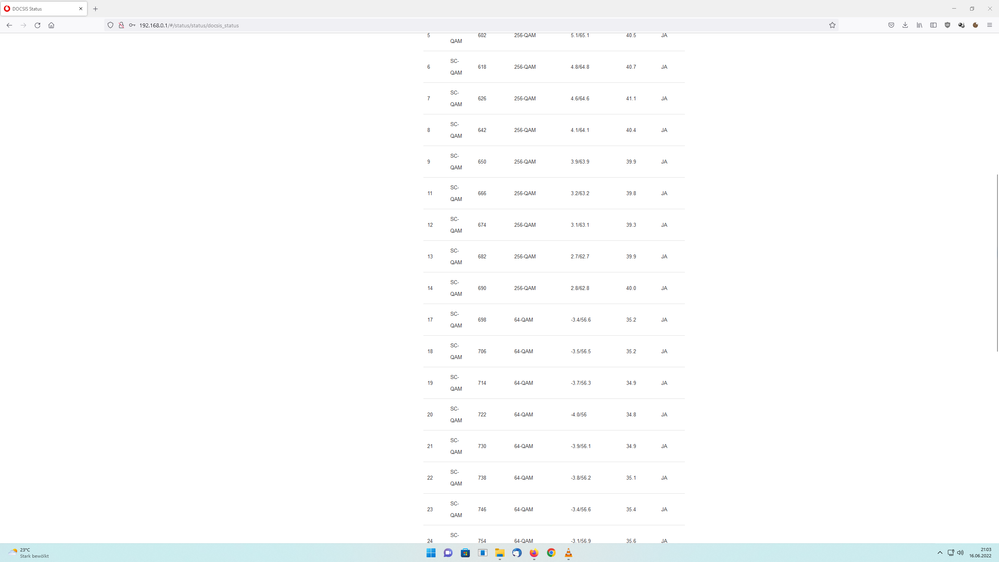
Task: Select frequency cell 618
Action: [x=482, y=67]
